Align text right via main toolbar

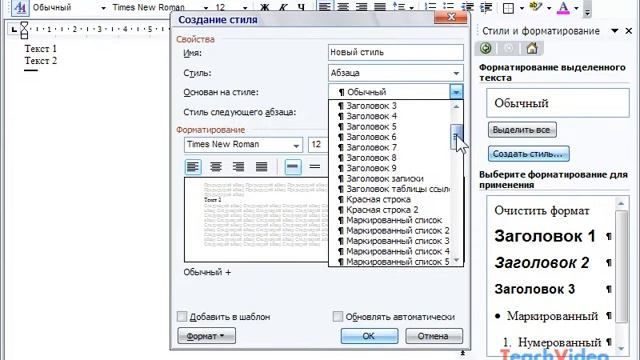pos(361,7)
